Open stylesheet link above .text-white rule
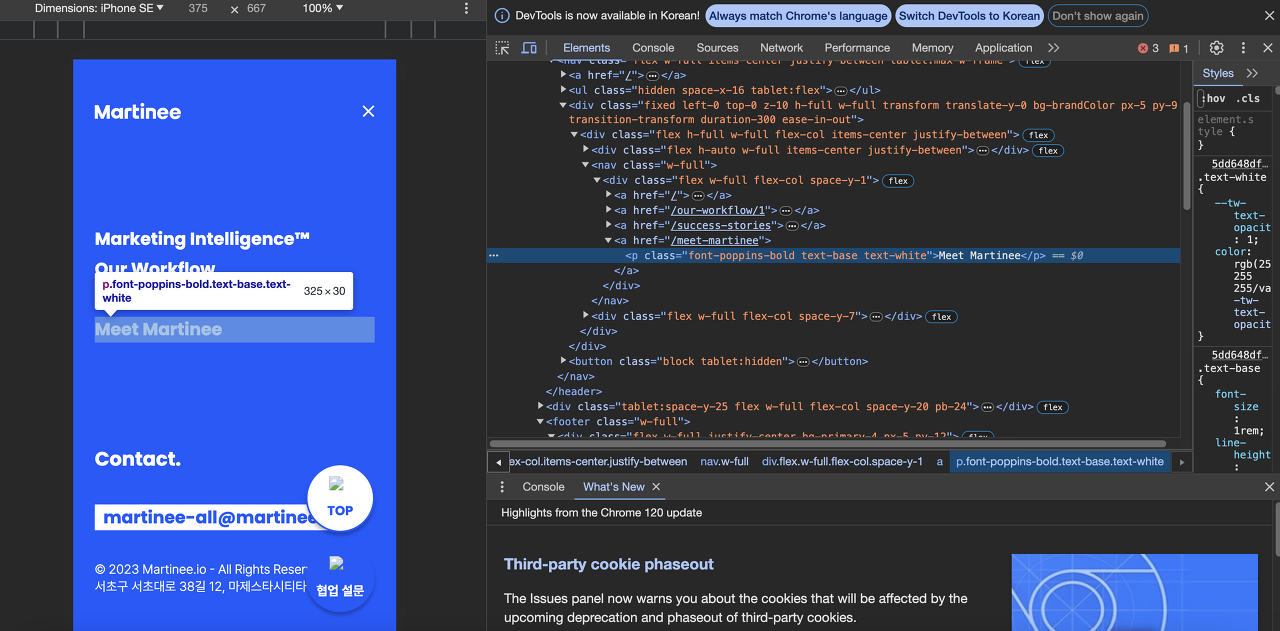 (x=1239, y=164)
